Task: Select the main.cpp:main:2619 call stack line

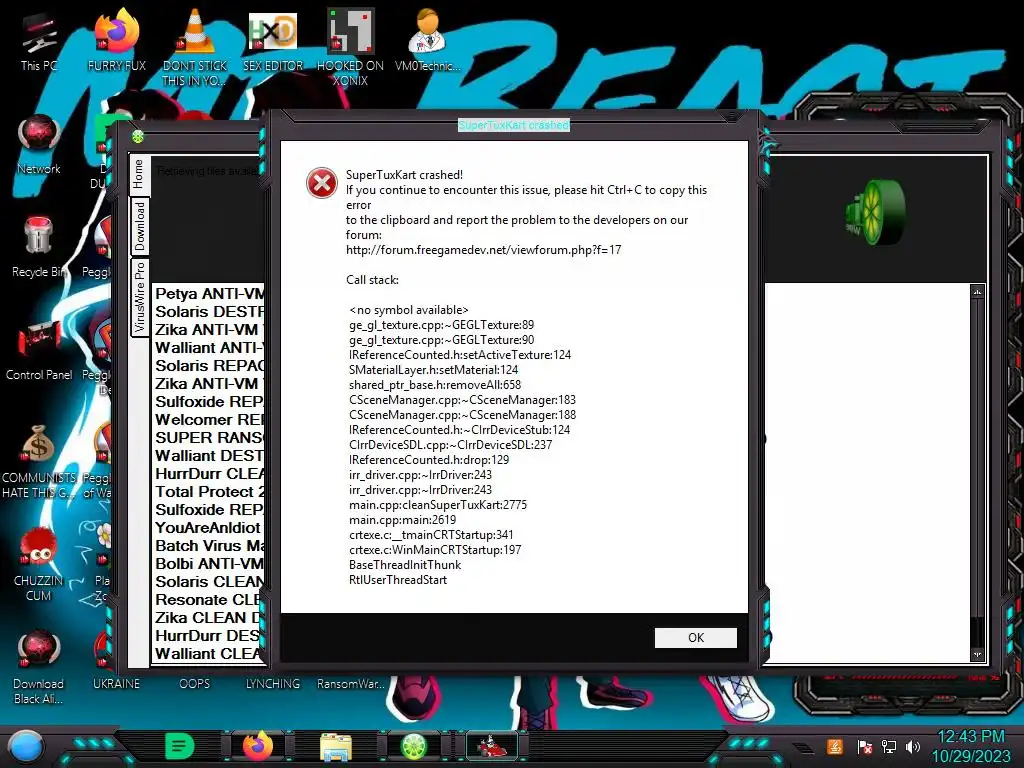Action: click(x=402, y=520)
